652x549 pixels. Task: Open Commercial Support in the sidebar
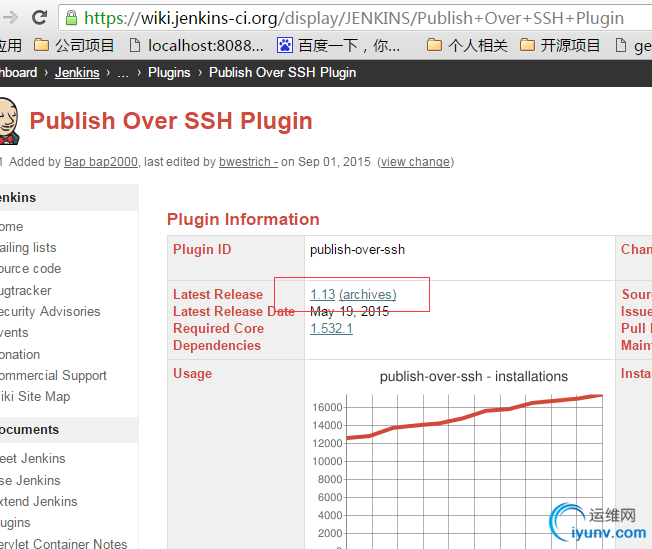pyautogui.click(x=53, y=376)
